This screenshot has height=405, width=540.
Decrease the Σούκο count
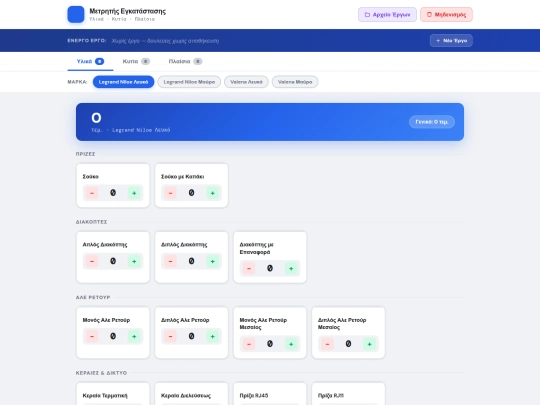pos(92,193)
